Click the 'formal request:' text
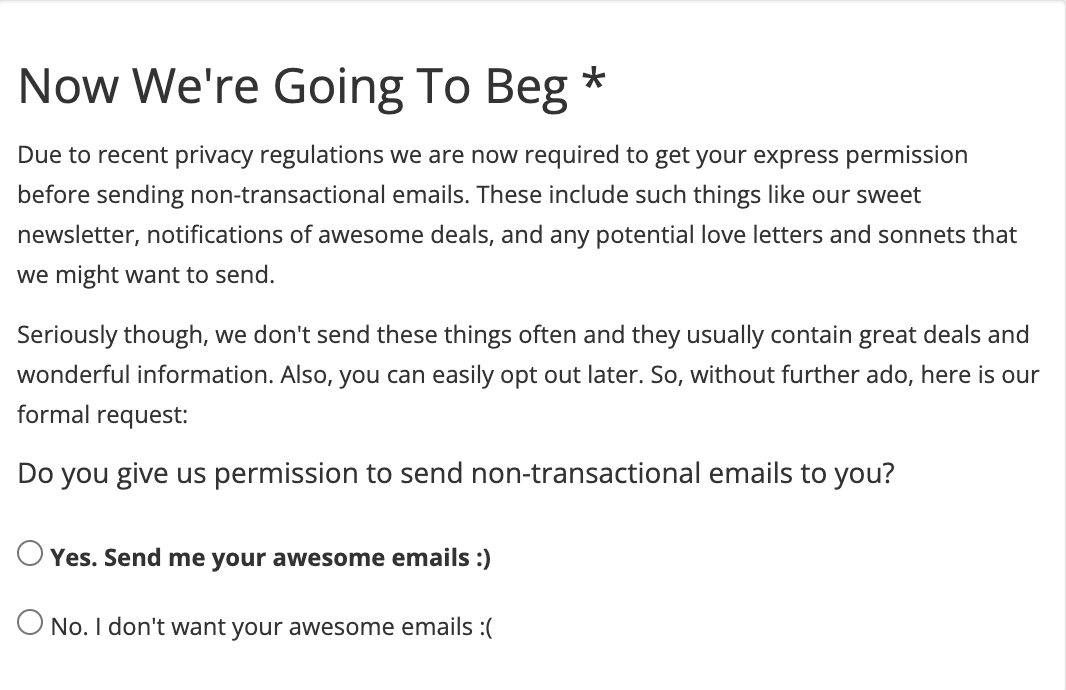The height and width of the screenshot is (690, 1066). 102,415
